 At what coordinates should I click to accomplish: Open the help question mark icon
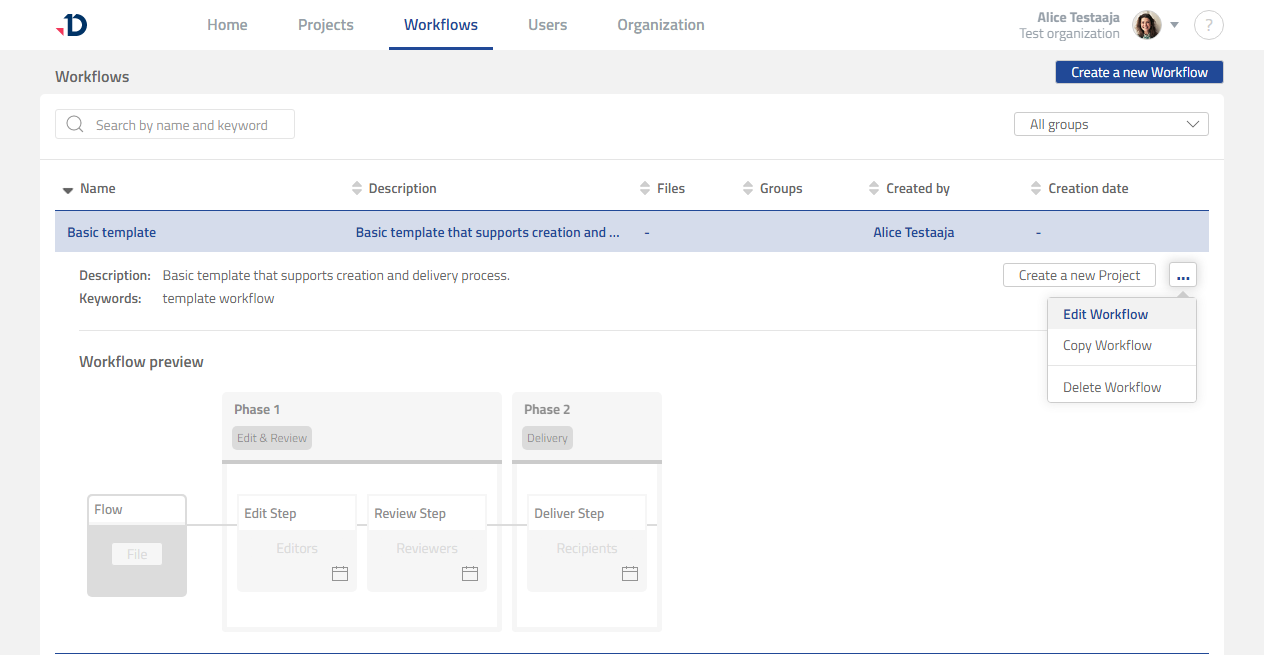click(1208, 25)
